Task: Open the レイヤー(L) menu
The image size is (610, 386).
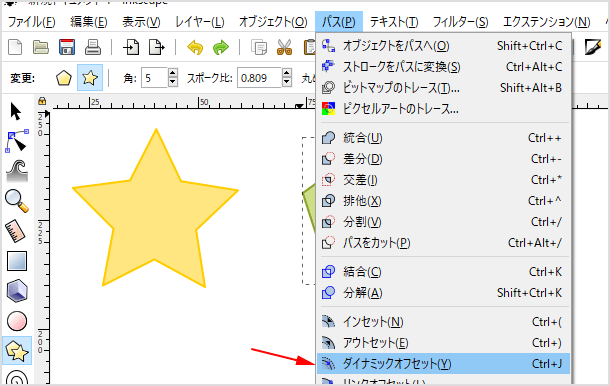Action: coord(200,22)
